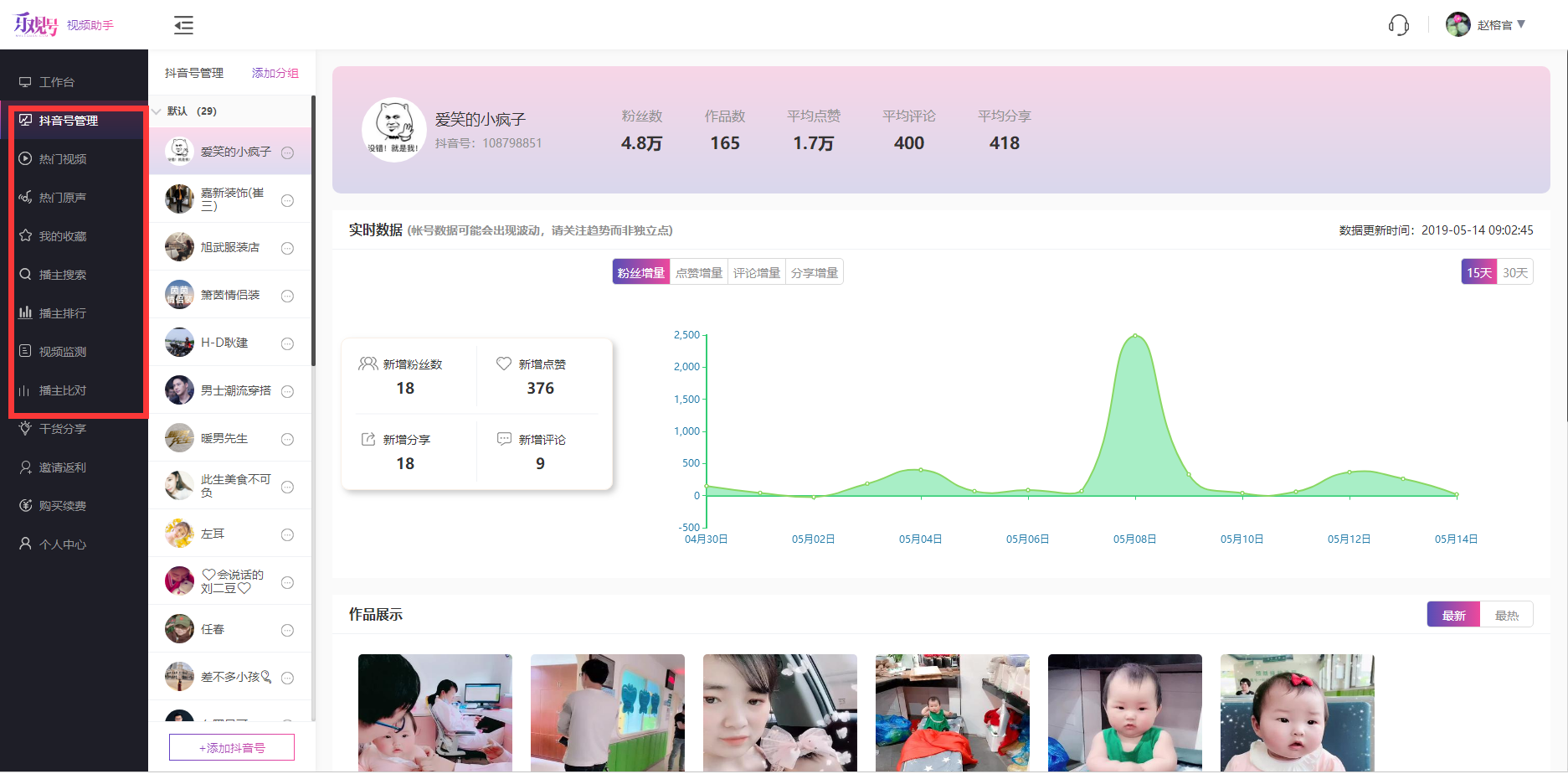Sort works by 最热

1506,614
